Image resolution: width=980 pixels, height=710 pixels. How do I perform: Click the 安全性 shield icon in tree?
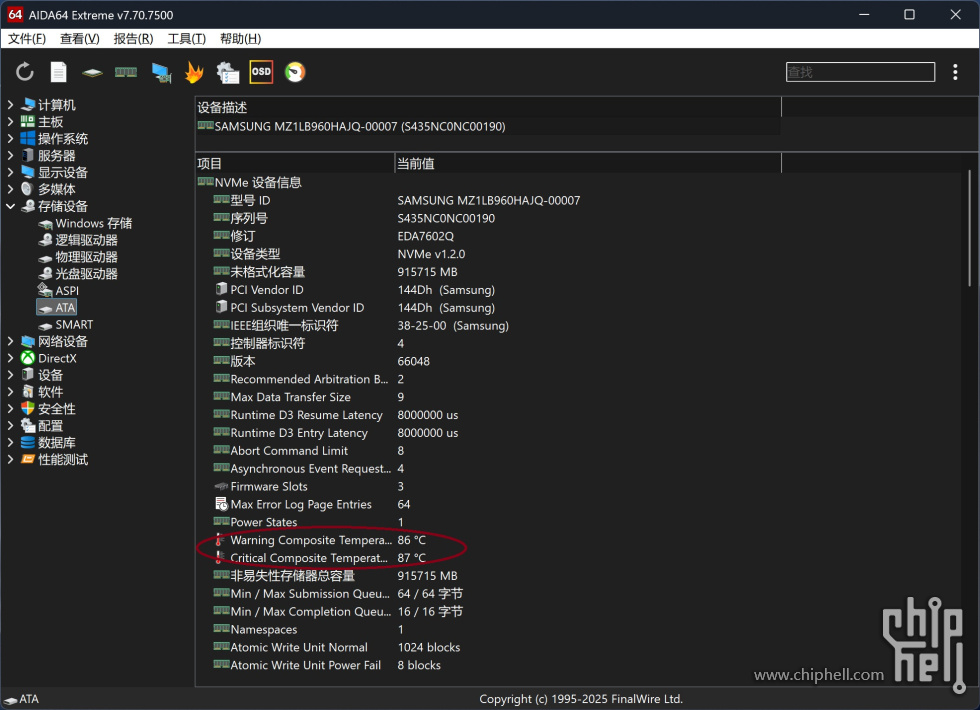[28, 409]
